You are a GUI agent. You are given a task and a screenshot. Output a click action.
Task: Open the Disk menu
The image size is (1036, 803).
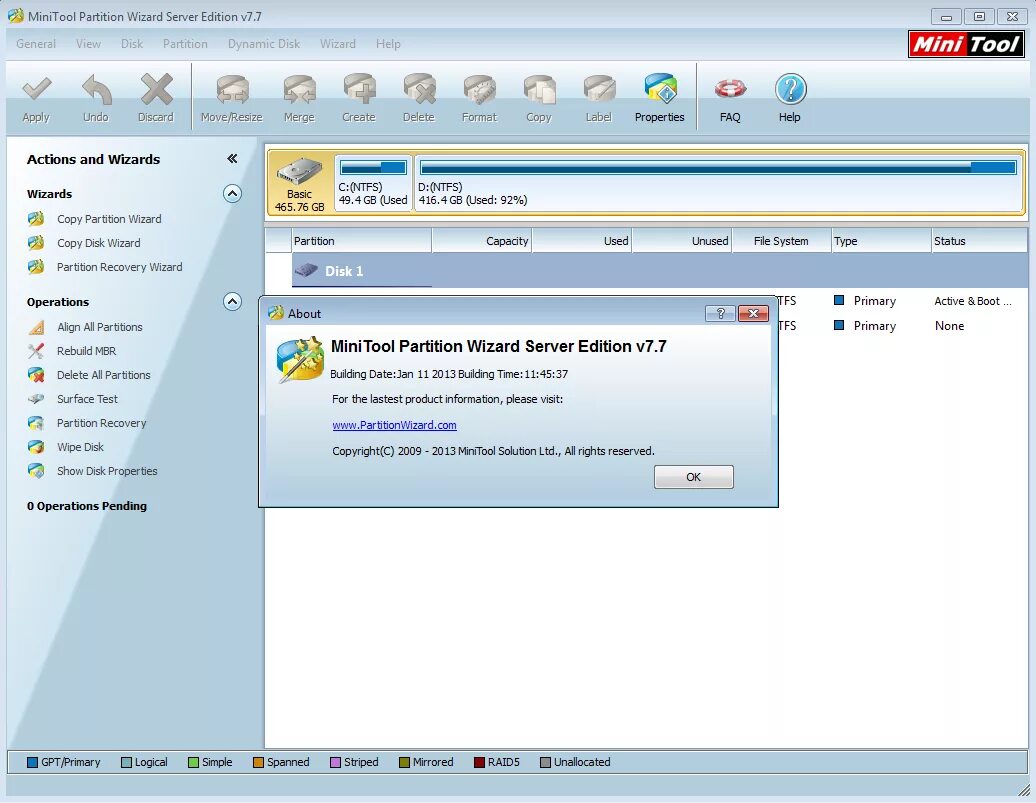pos(131,44)
